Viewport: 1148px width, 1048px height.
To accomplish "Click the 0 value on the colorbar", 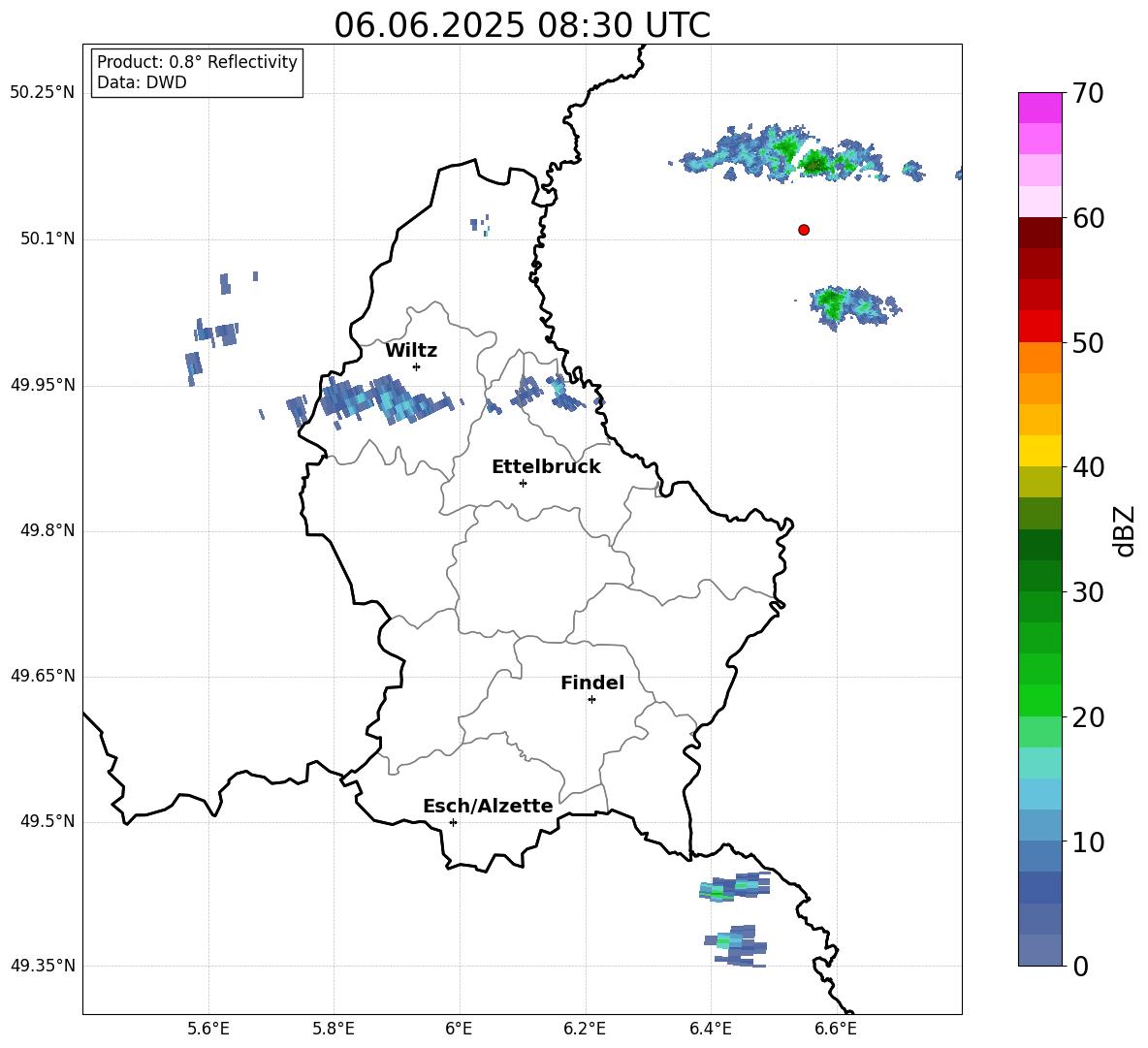I will coord(1080,966).
